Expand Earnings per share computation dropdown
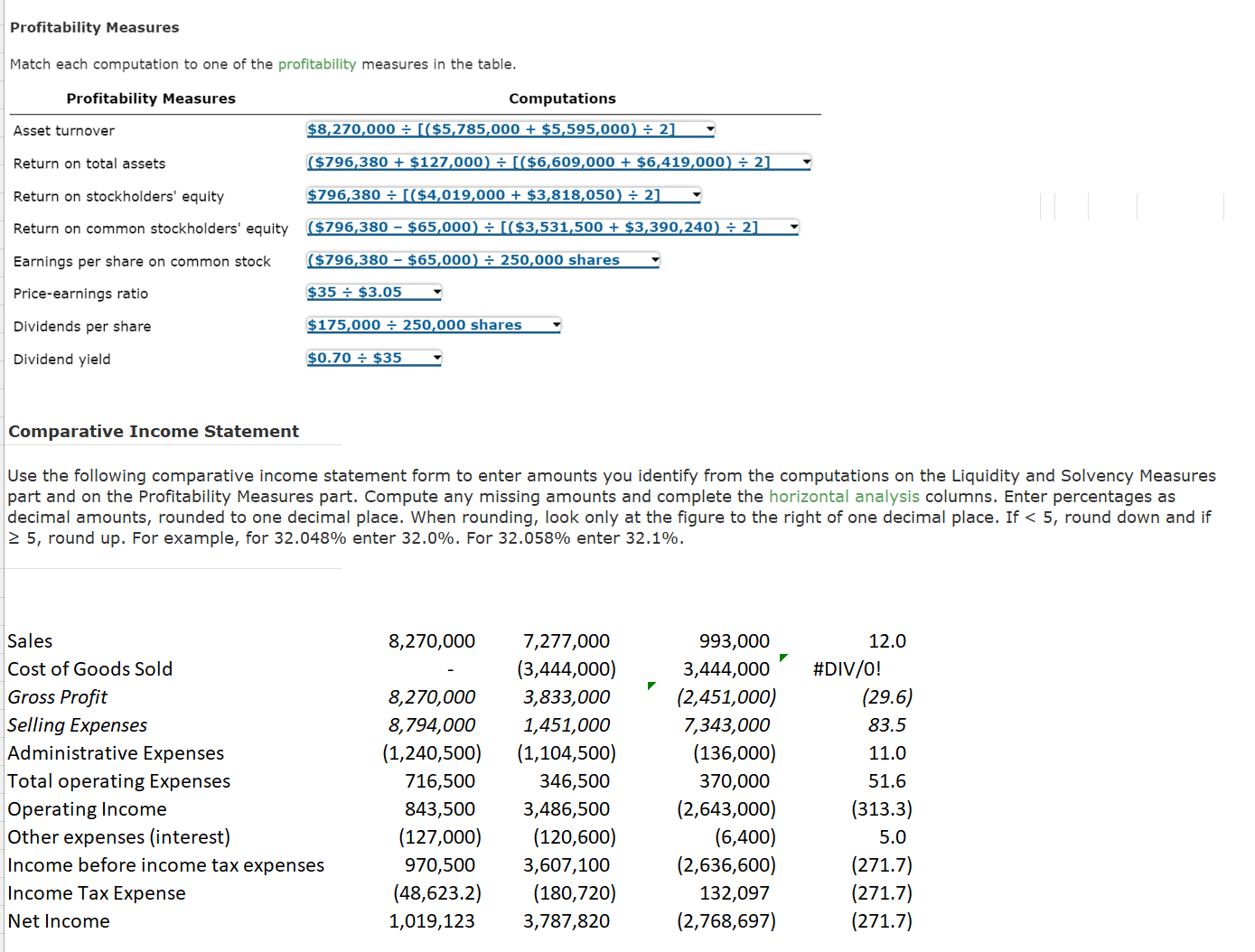The image size is (1255, 952). click(482, 260)
